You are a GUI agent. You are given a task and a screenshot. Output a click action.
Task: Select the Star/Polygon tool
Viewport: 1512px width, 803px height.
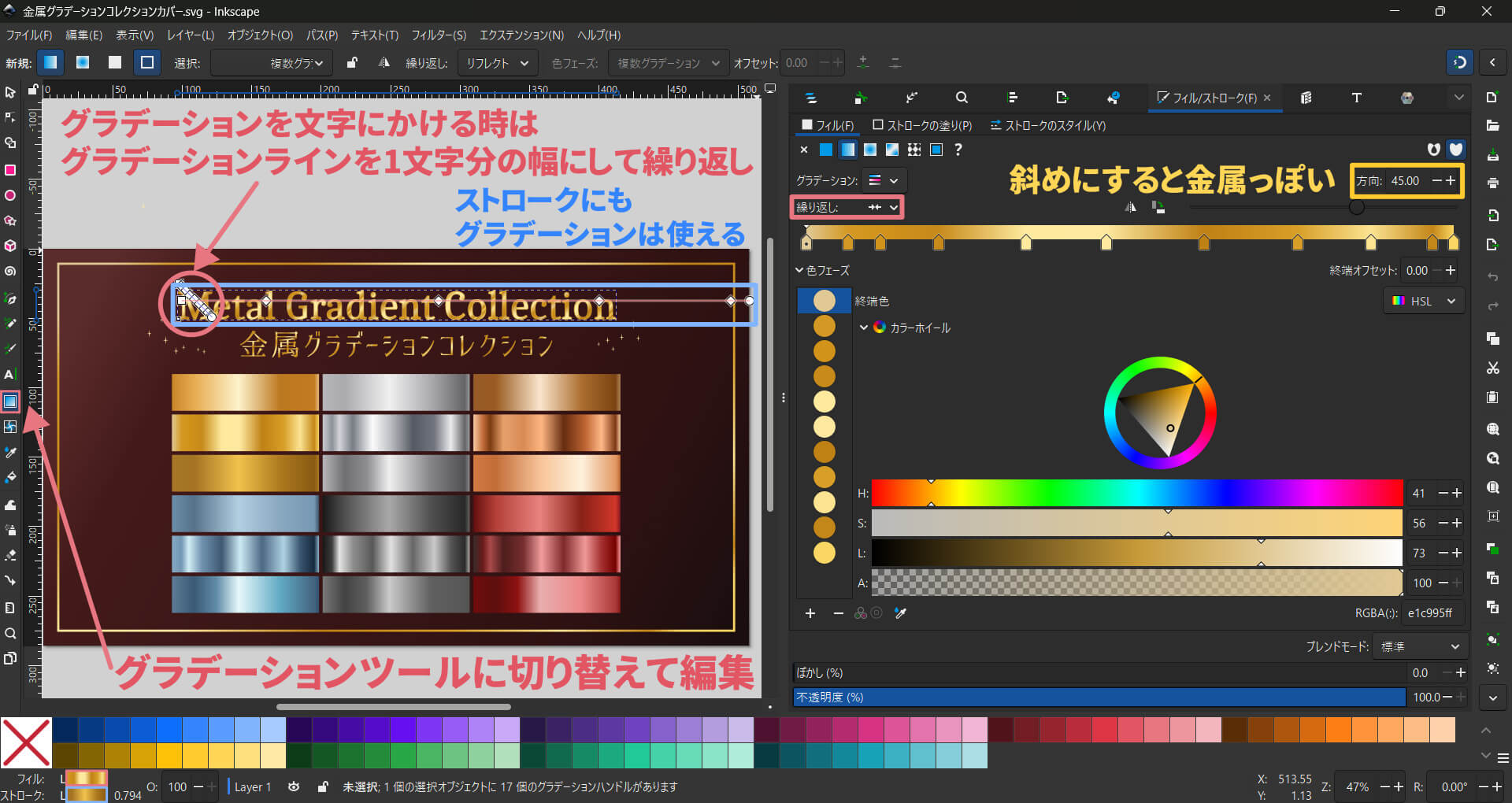click(10, 220)
